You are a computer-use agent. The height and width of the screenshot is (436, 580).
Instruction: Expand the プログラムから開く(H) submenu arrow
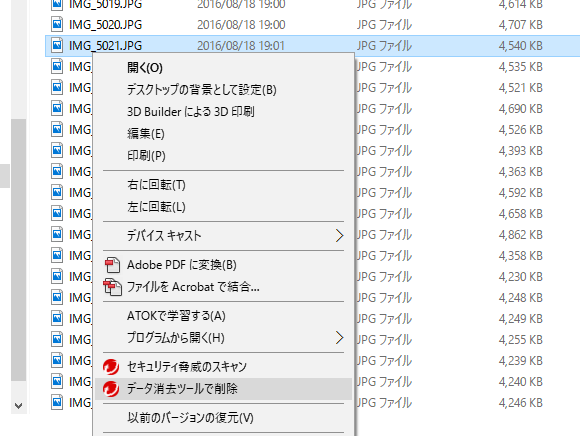[x=339, y=338]
